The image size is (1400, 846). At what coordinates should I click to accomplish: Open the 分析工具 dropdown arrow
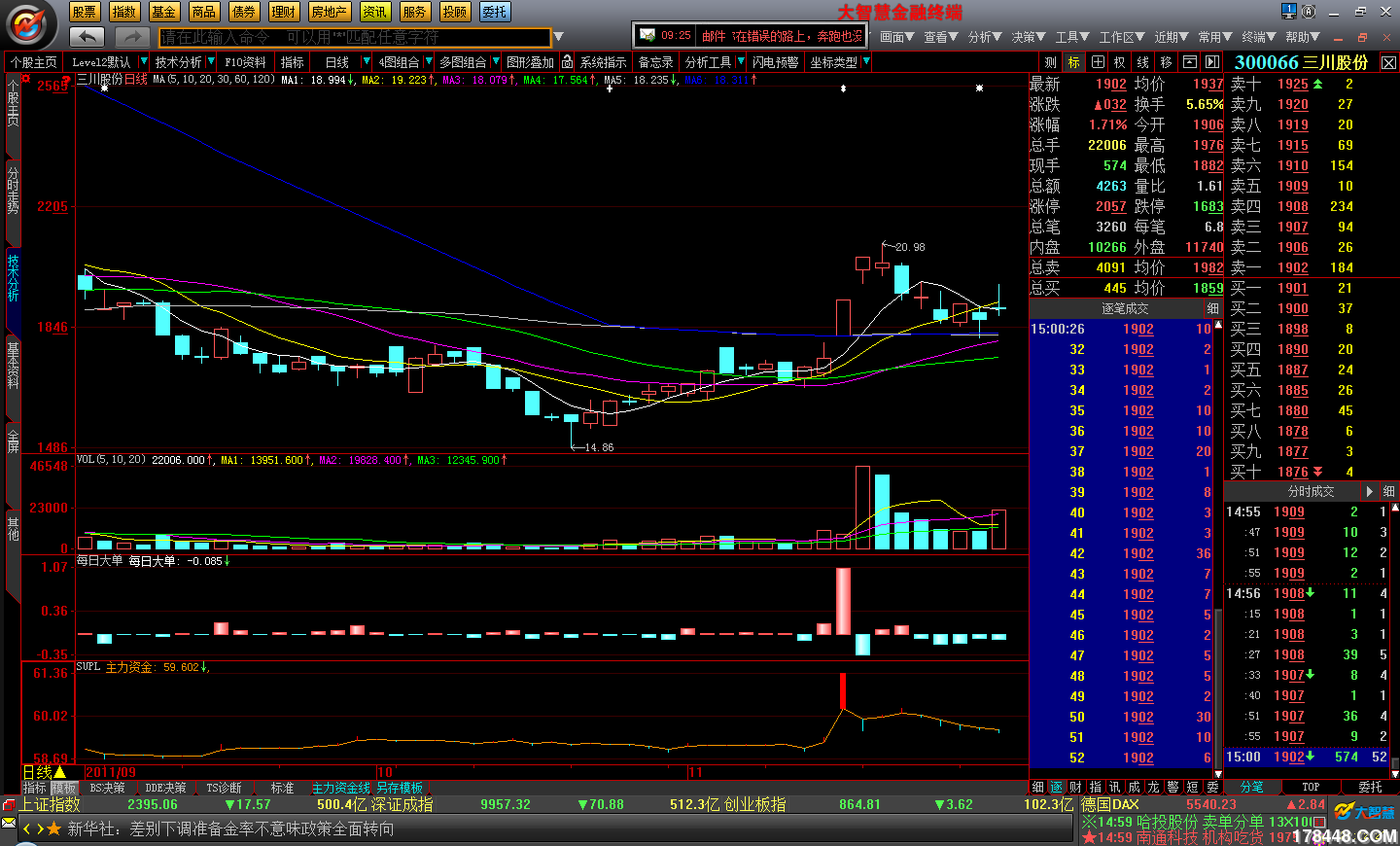[x=740, y=61]
